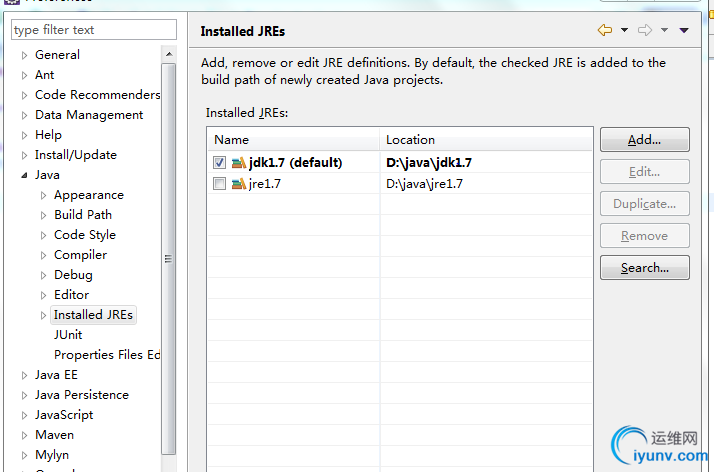Viewport: 714px width, 472px height.
Task: Open the forward history dropdown arrow
Action: [664, 30]
